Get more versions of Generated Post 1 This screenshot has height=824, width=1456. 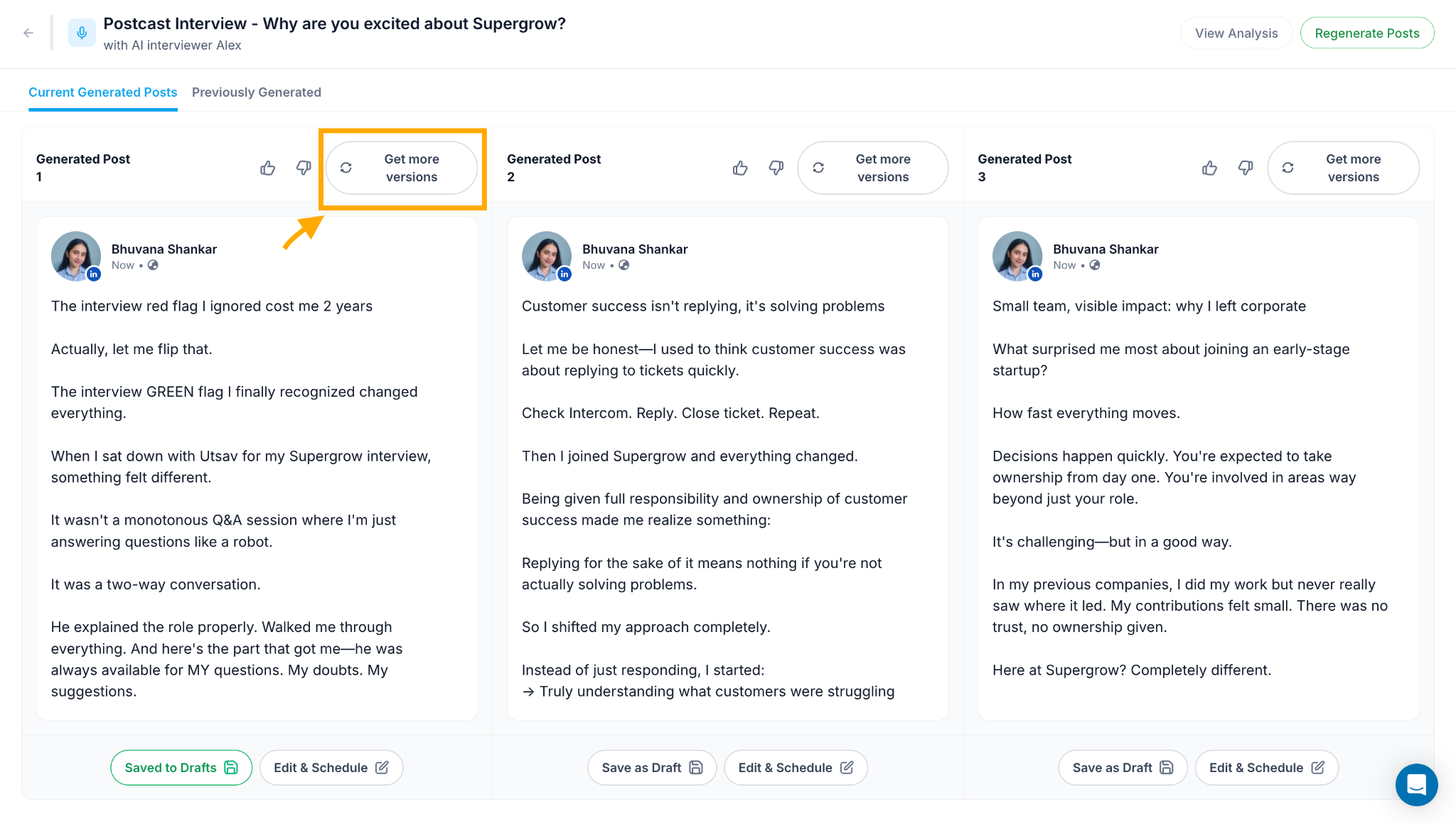[402, 168]
